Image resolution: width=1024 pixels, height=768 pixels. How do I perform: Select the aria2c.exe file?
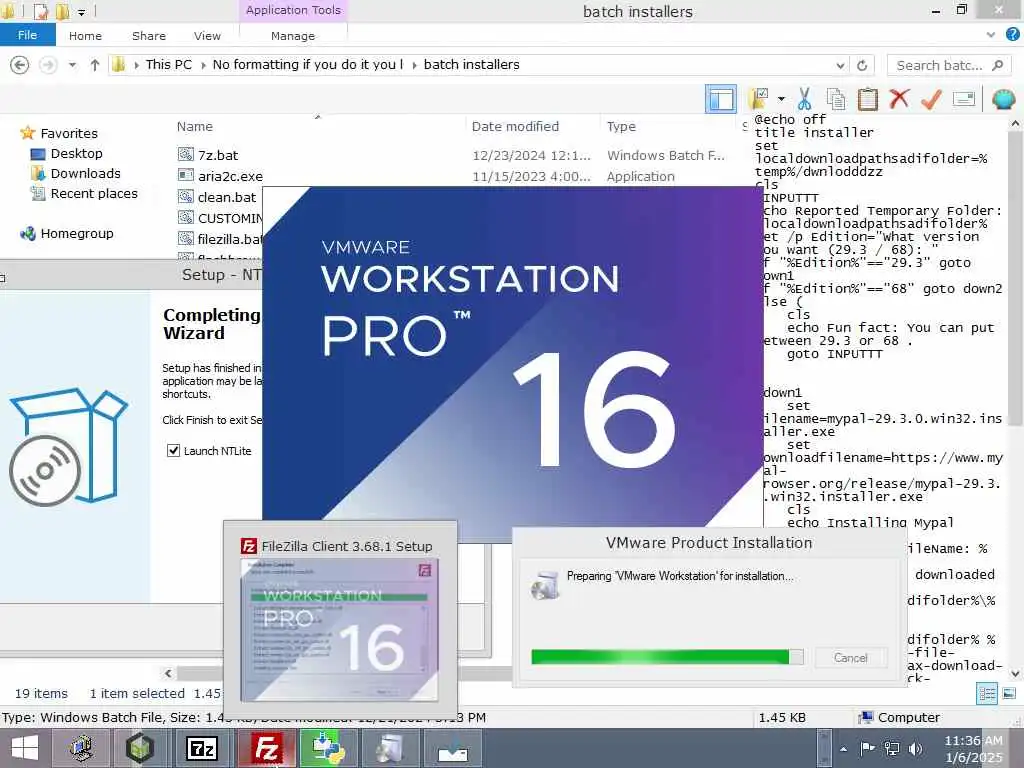[x=230, y=176]
